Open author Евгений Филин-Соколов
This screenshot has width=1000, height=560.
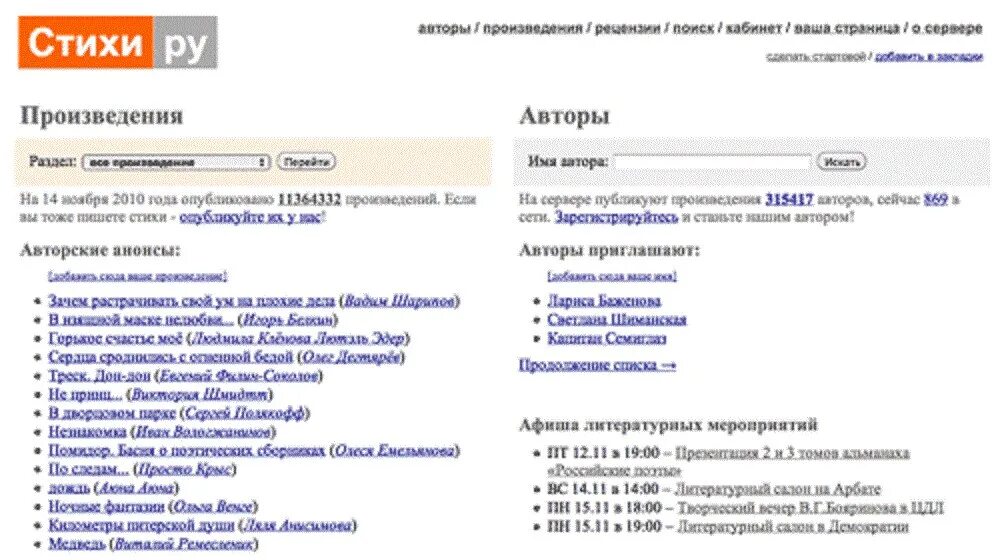click(239, 376)
